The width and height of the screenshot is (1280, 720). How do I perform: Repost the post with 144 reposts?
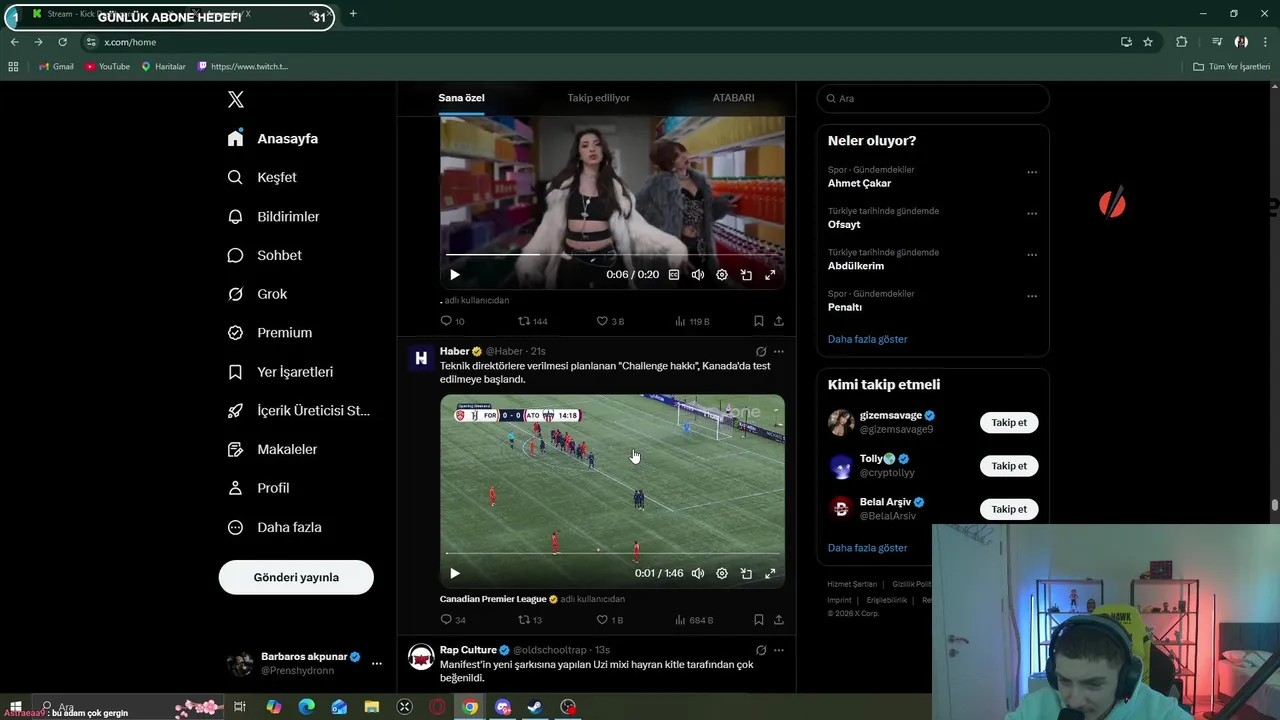[x=532, y=321]
